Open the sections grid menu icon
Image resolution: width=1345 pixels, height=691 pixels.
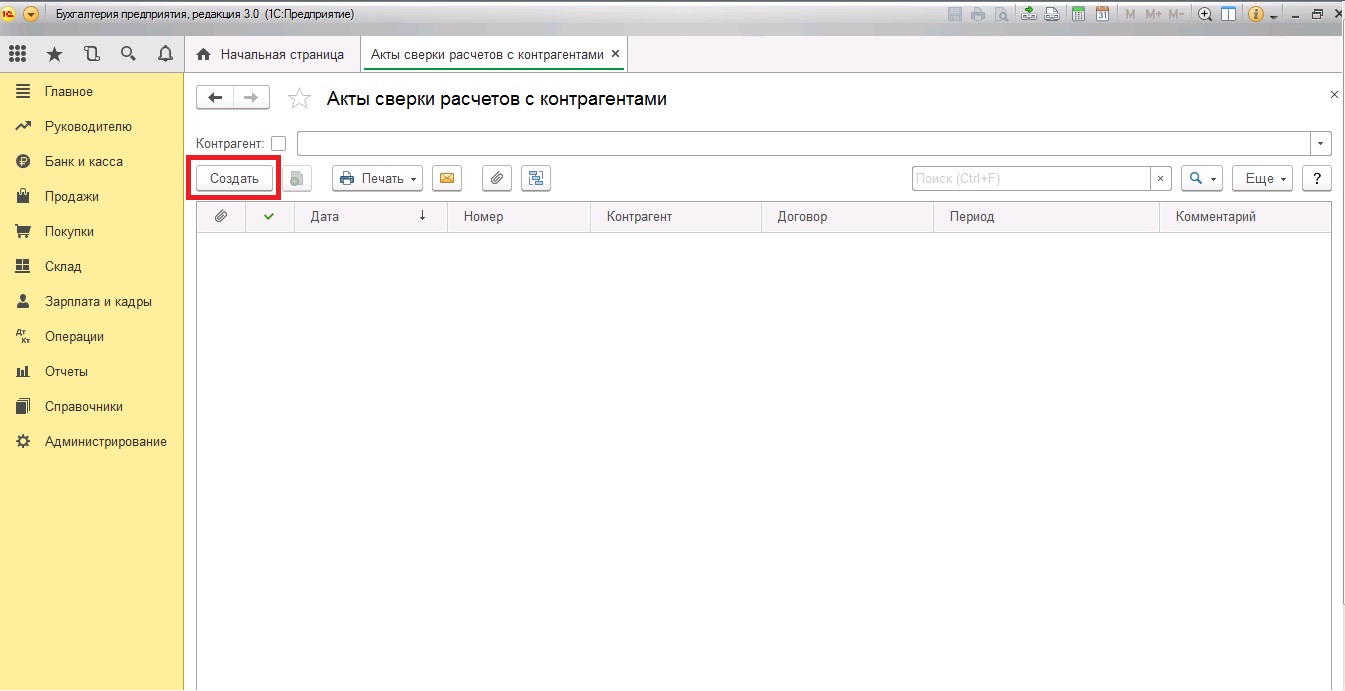[x=17, y=54]
